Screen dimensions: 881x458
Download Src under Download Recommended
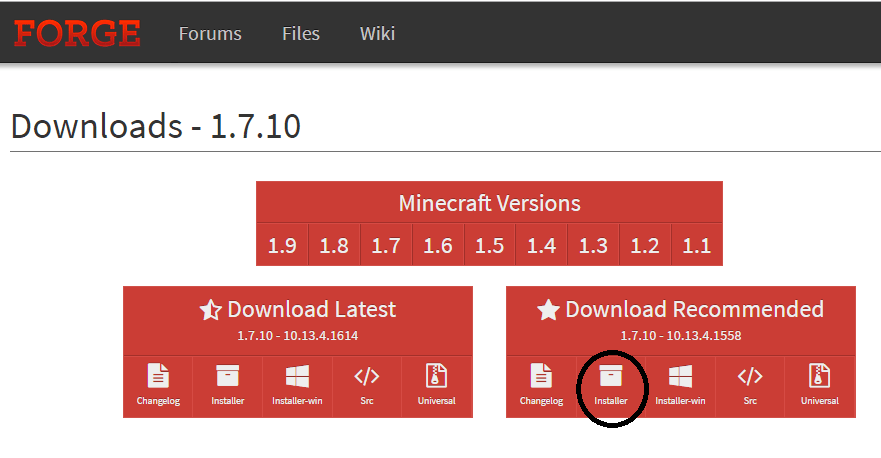750,386
